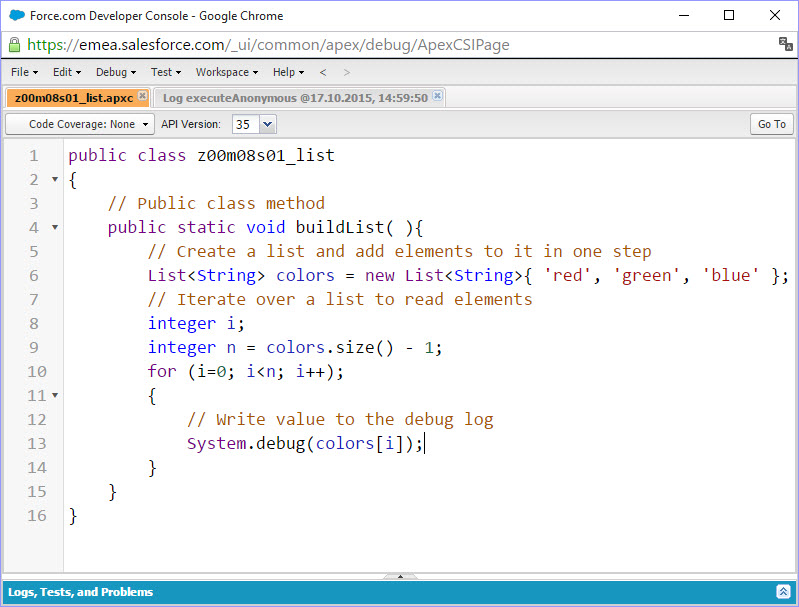
Task: Switch to Log executeAnonymous tab
Action: (x=295, y=98)
